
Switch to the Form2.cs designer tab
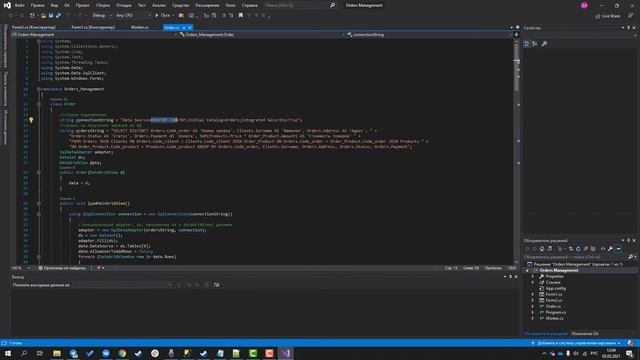point(33,27)
